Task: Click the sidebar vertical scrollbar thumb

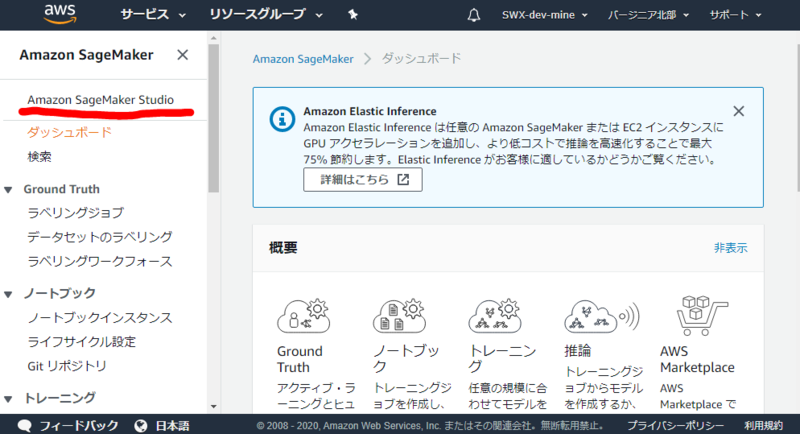Action: [x=214, y=118]
